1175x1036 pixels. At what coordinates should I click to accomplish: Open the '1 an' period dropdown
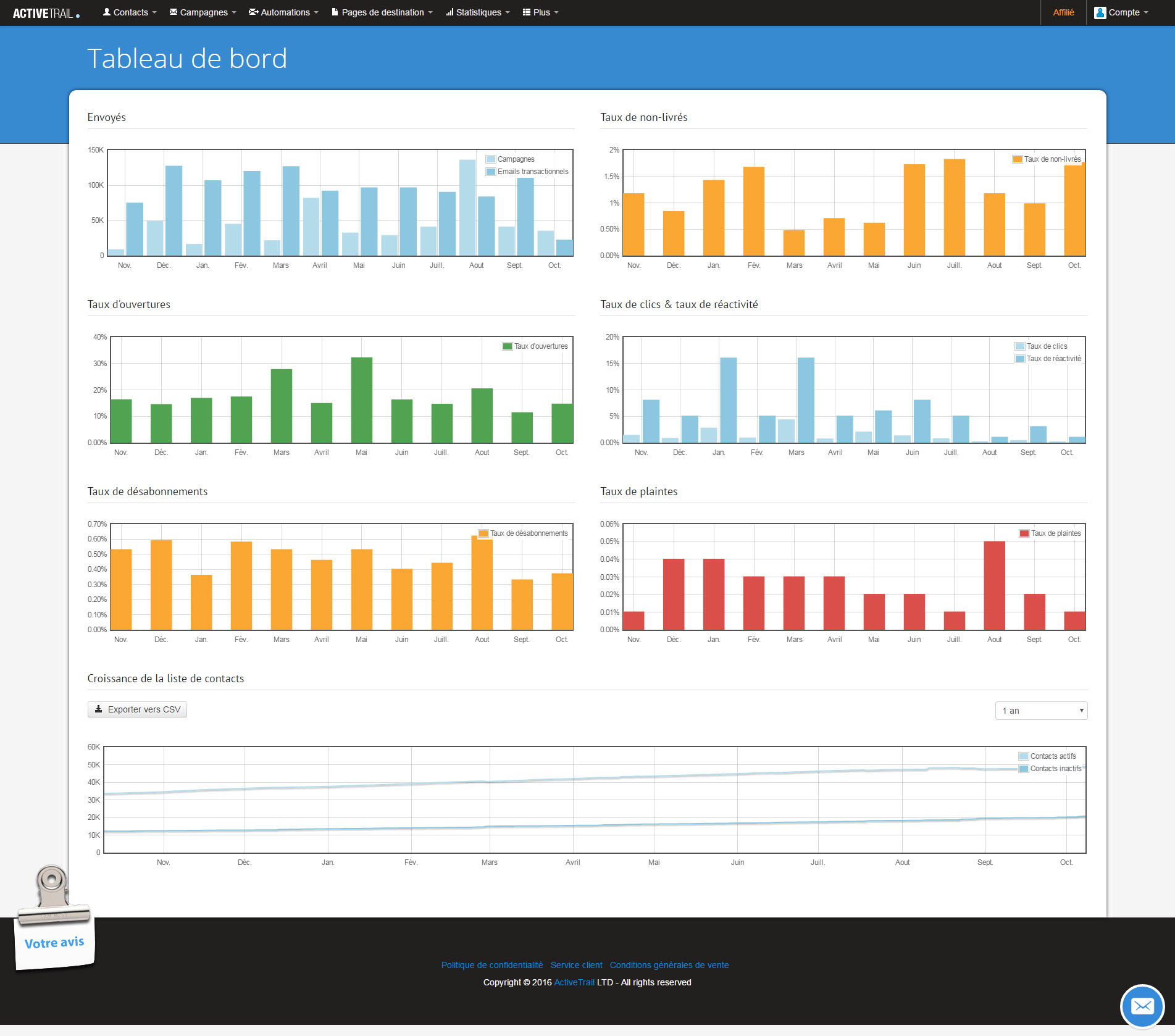tap(1041, 711)
